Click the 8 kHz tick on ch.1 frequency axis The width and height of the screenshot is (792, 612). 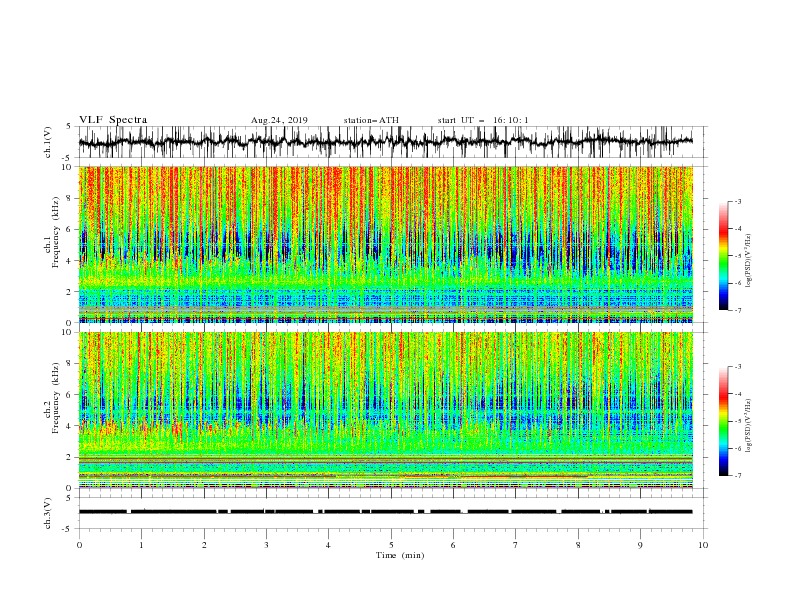click(x=70, y=198)
